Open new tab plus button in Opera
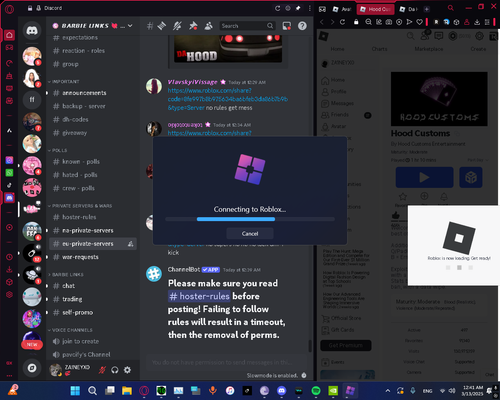Screen dimensions: 500x400 pos(427,9)
